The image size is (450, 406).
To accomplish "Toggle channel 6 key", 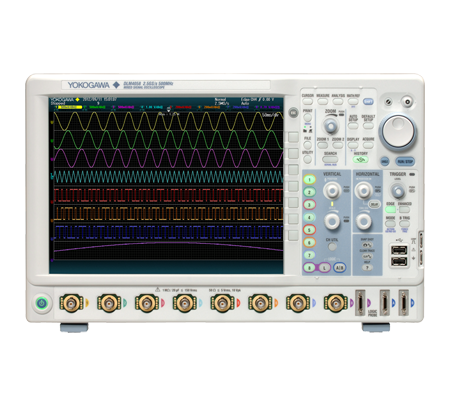I will 310,242.
